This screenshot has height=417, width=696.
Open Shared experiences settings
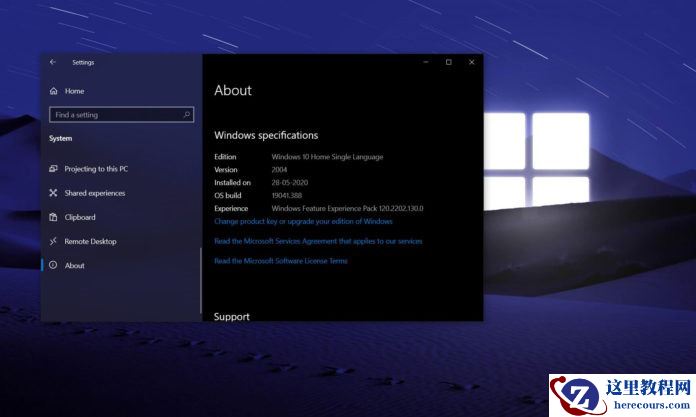(x=95, y=193)
